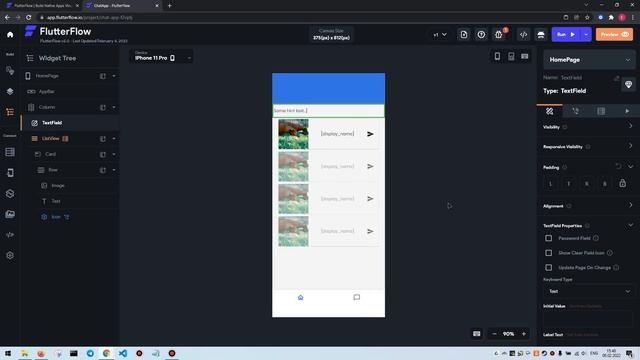Zoom in the canvas with plus
The height and width of the screenshot is (360, 640).
pyautogui.click(x=524, y=334)
